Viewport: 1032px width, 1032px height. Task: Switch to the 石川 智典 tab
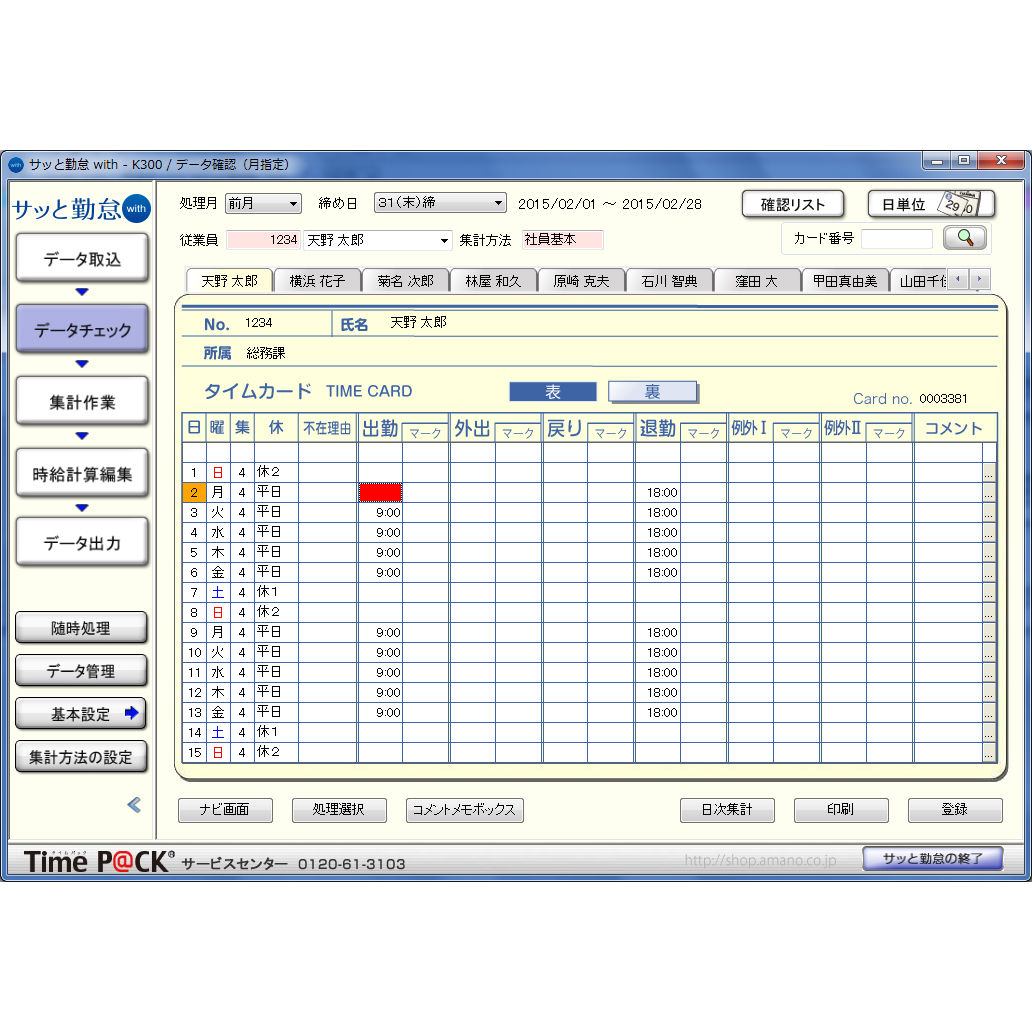(x=669, y=281)
